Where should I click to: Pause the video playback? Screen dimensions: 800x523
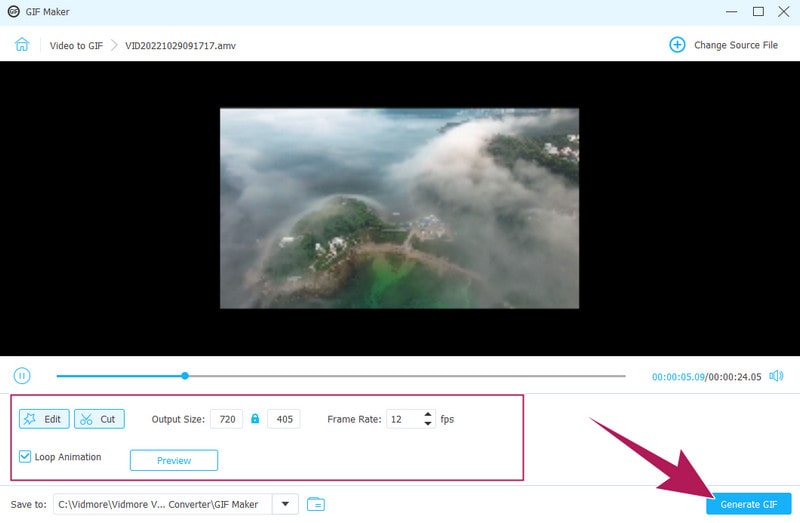pyautogui.click(x=22, y=376)
